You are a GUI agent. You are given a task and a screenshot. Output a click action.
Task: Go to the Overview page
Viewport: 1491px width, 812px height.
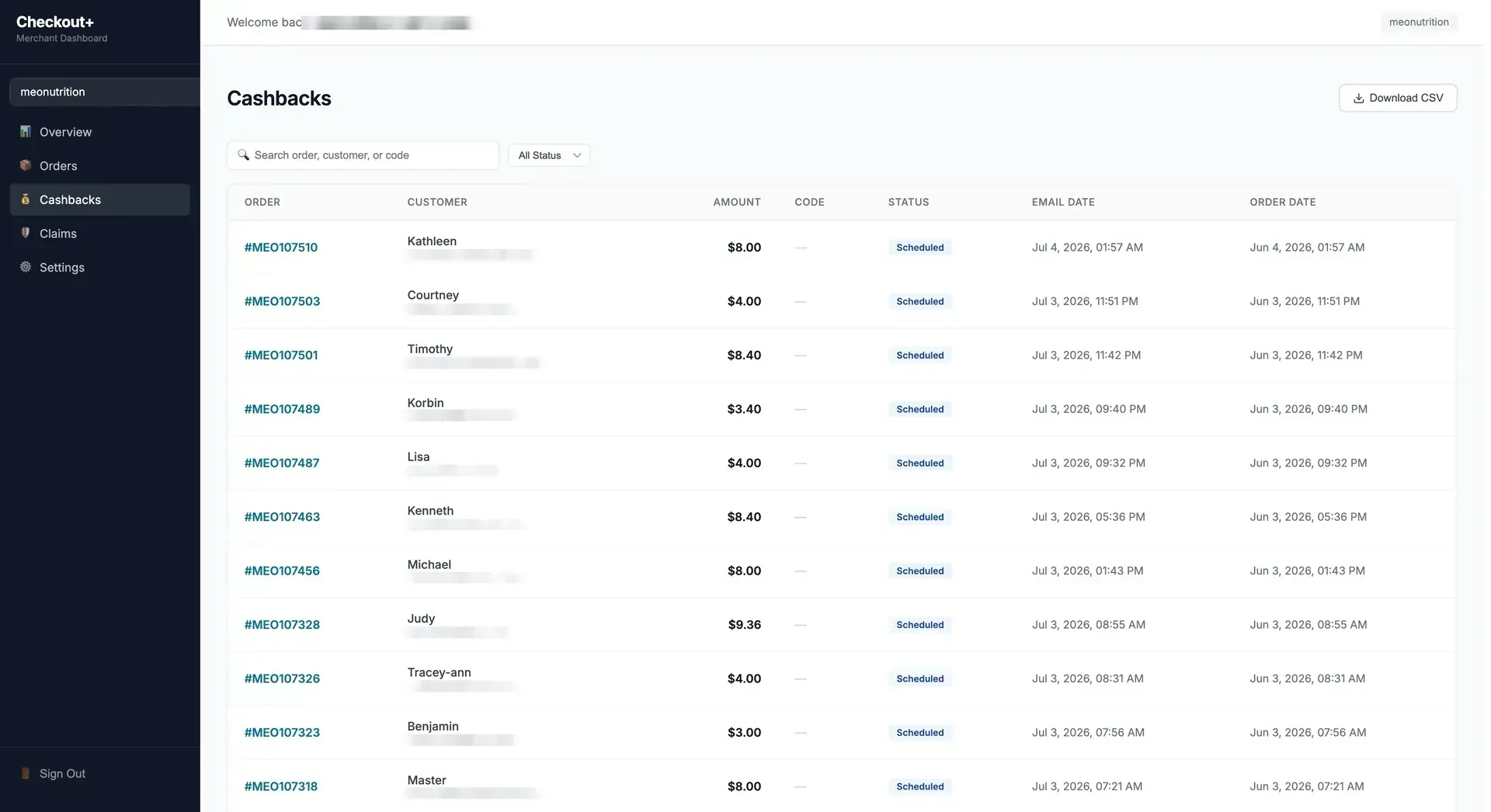(x=99, y=132)
